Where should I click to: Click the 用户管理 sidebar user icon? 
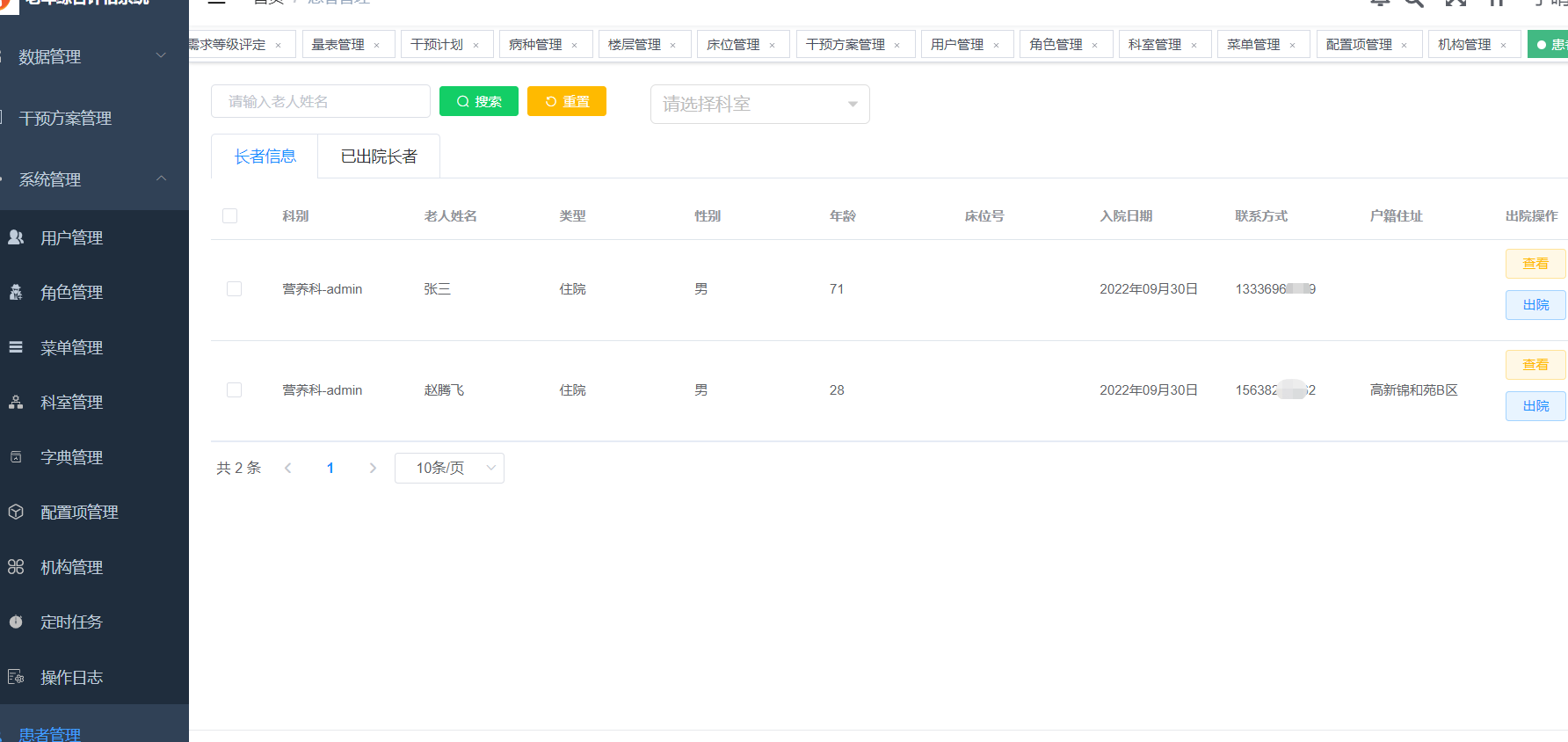16,237
